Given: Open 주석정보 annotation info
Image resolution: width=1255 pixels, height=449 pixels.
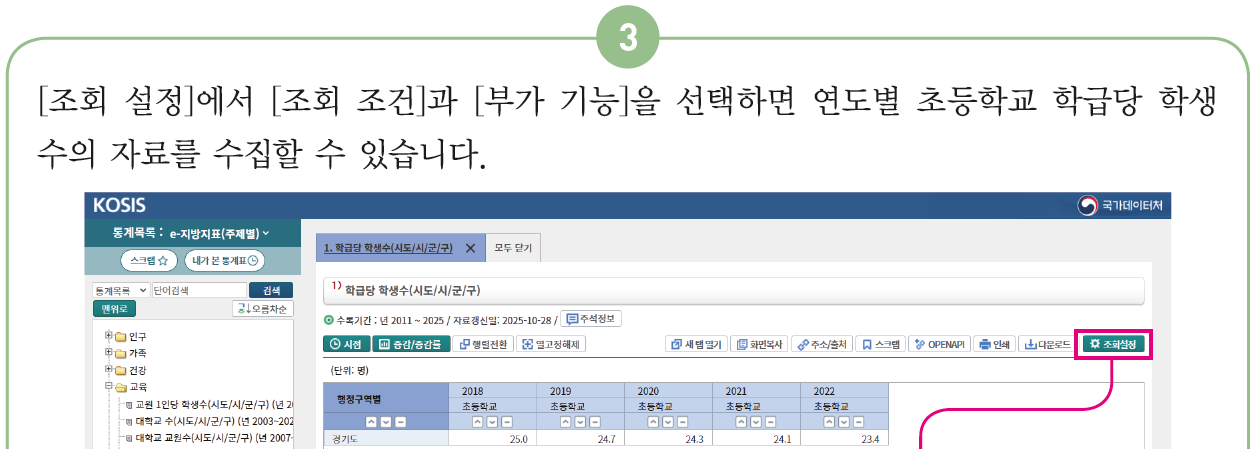Looking at the screenshot, I should [x=591, y=319].
